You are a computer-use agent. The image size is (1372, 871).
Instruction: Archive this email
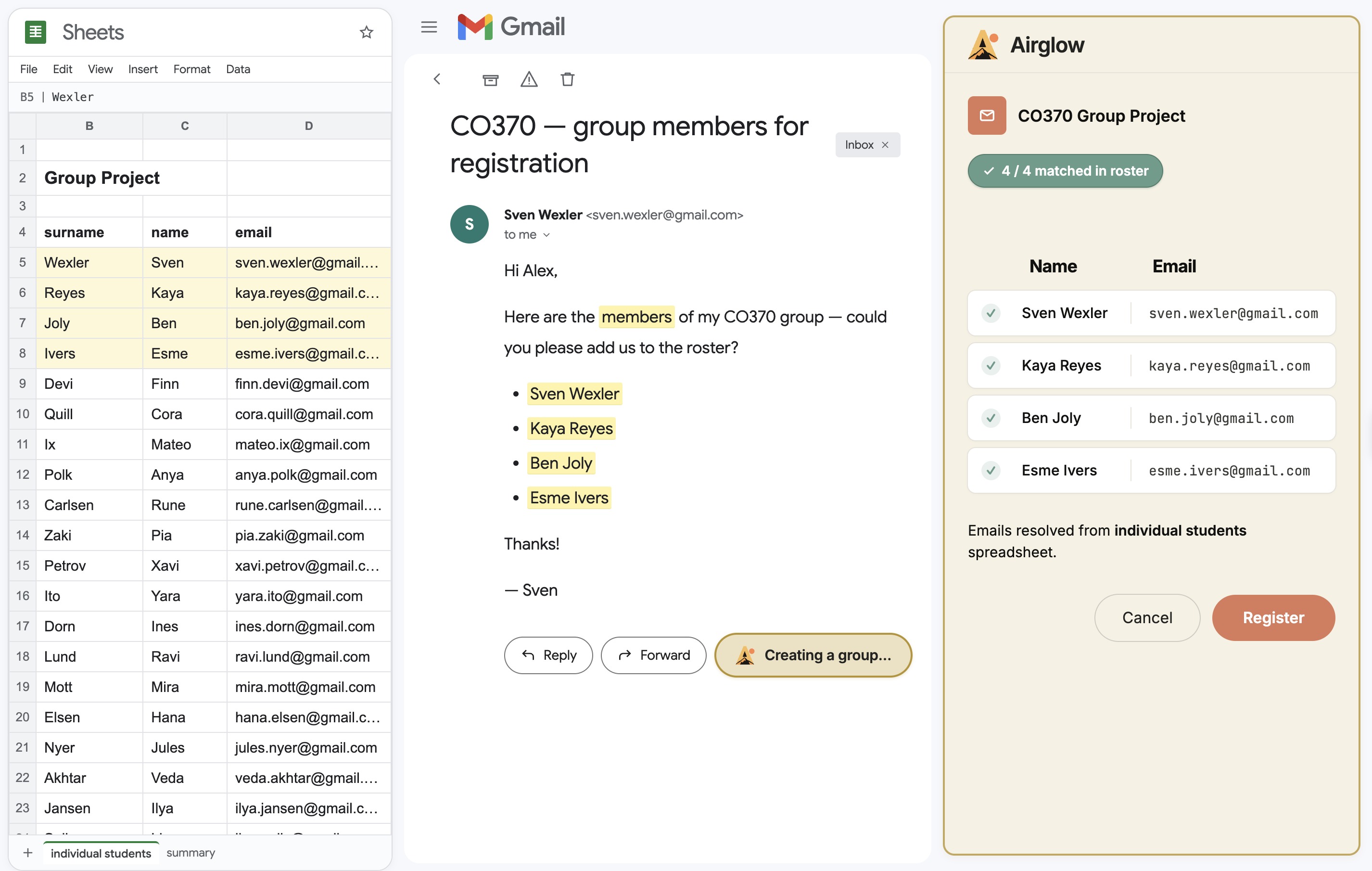(490, 79)
